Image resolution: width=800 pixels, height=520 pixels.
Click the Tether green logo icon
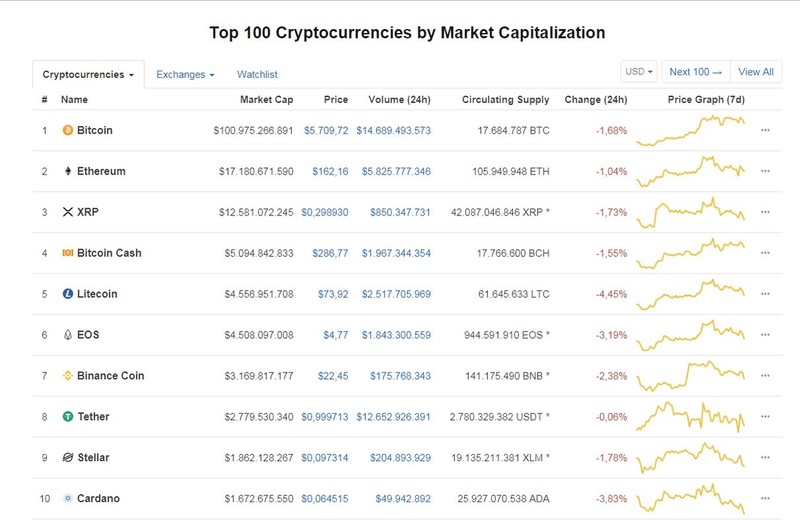[x=67, y=416]
